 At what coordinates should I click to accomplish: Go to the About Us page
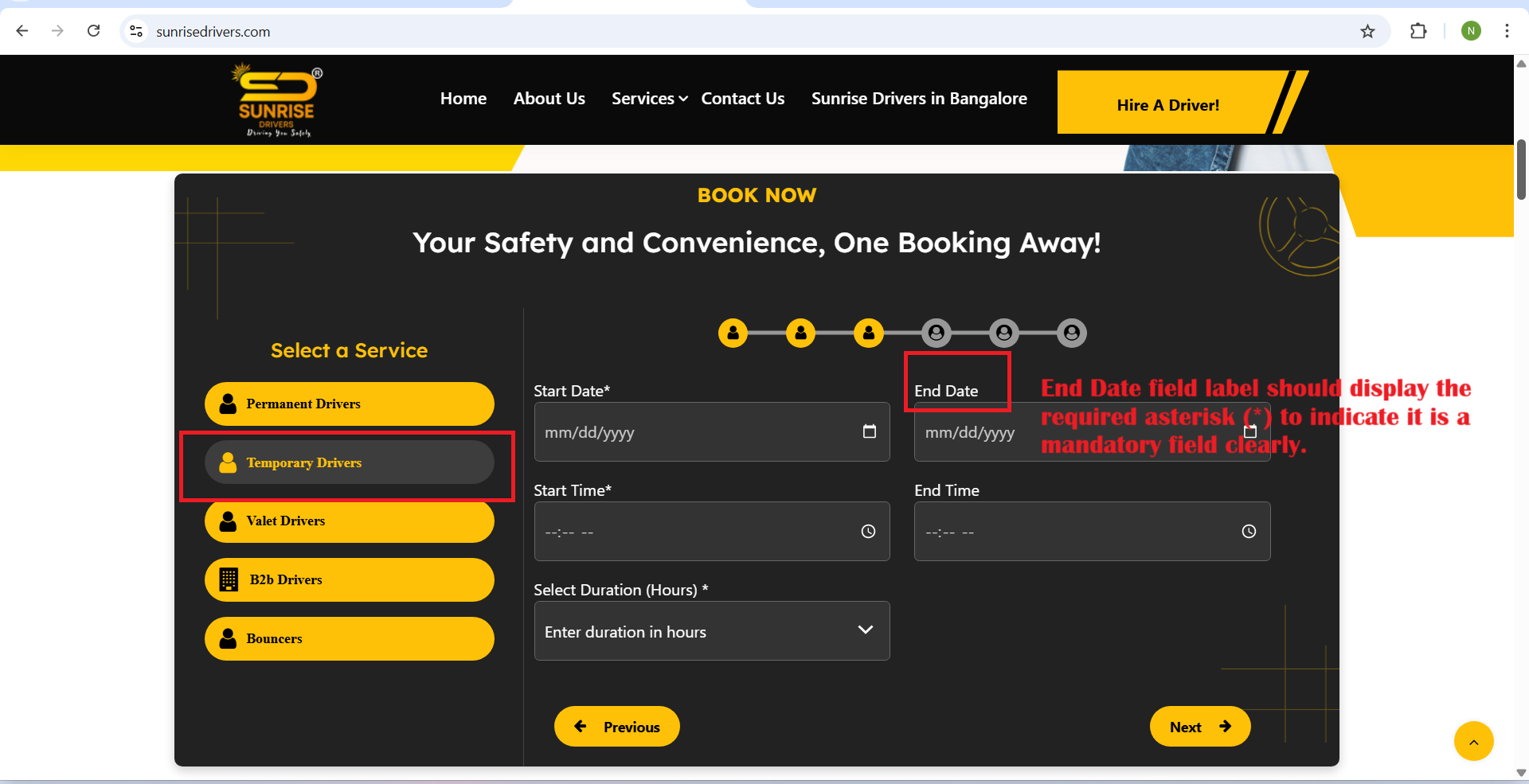click(x=549, y=99)
